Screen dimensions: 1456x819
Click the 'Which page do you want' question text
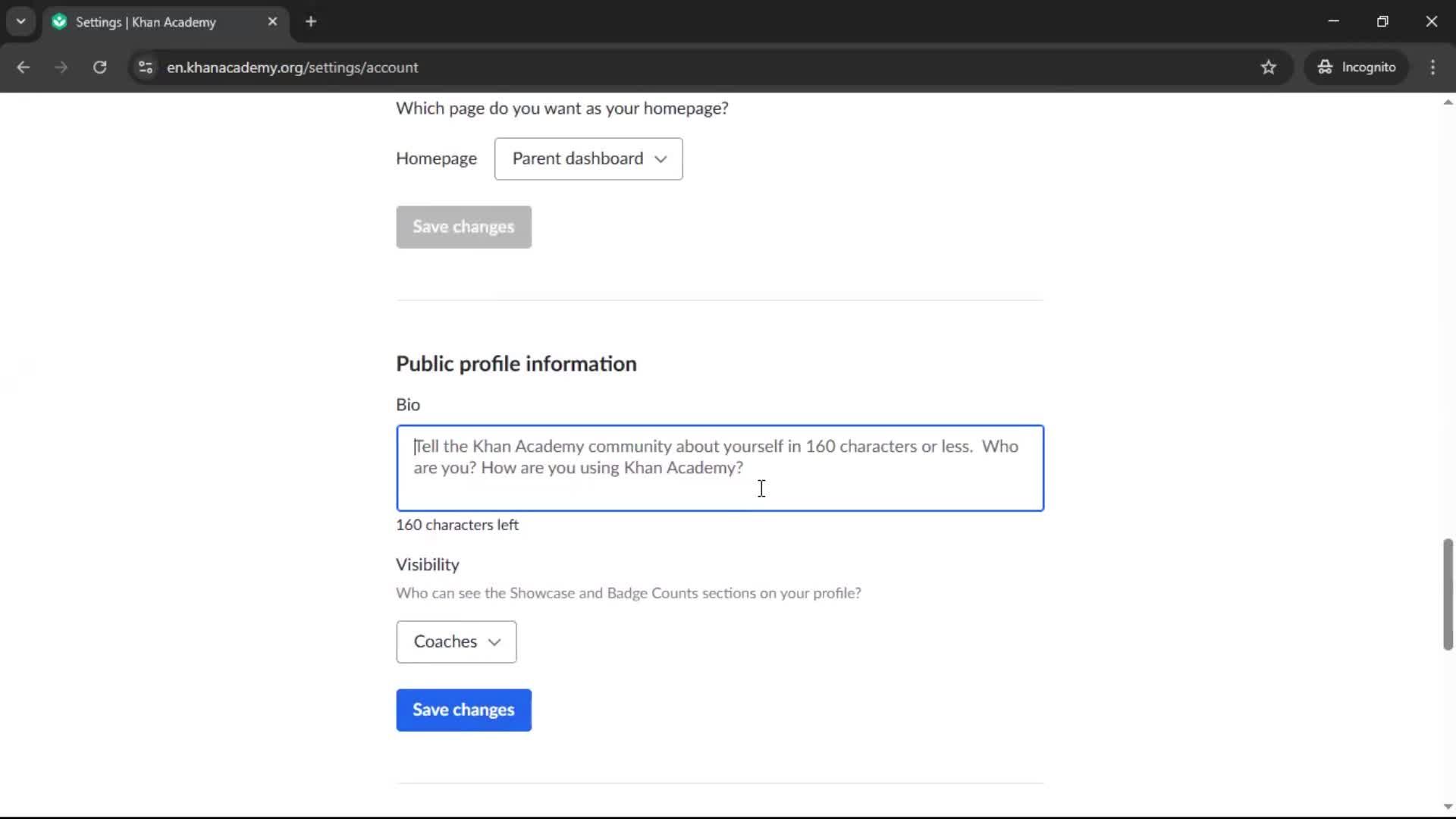coord(562,108)
